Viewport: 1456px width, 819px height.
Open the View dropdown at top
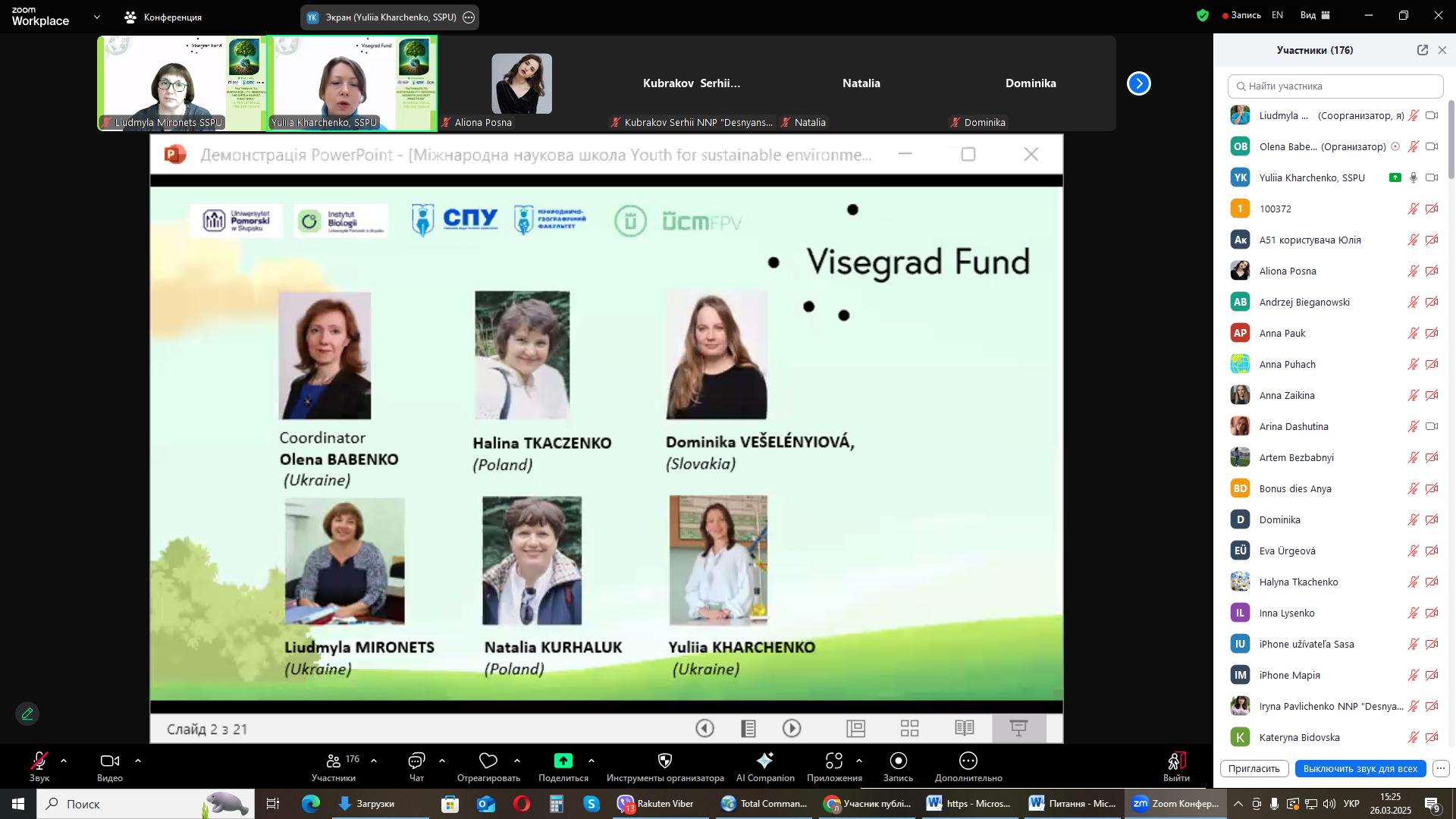coord(1315,15)
